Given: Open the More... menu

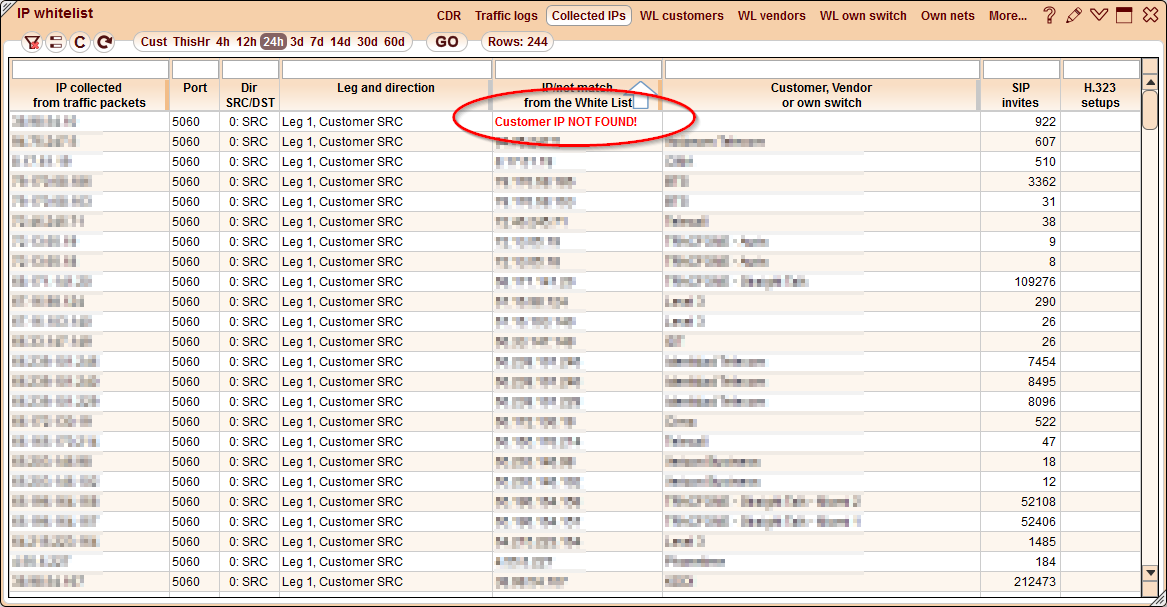Looking at the screenshot, I should [1007, 15].
